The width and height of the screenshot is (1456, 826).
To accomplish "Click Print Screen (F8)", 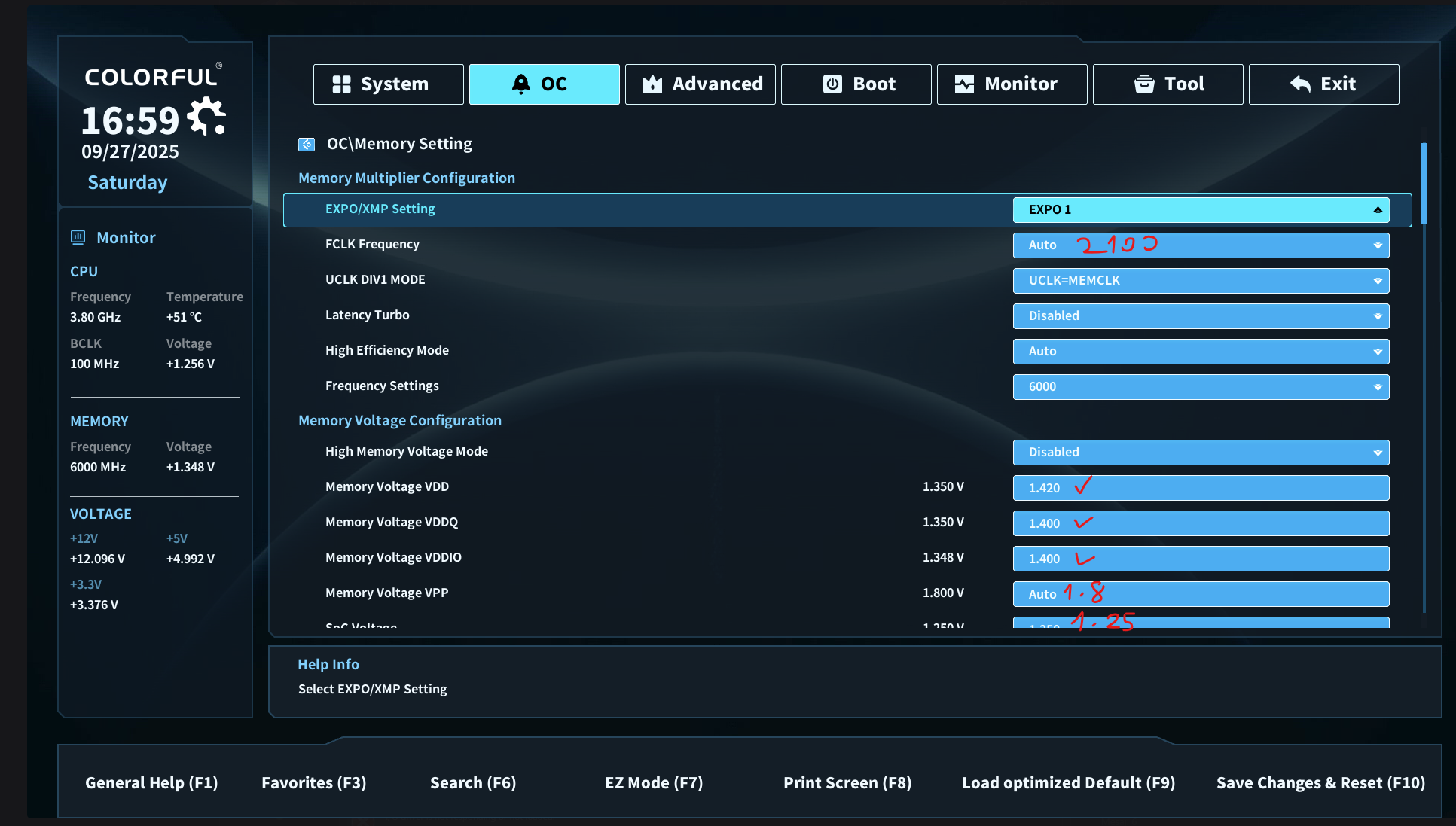I will (847, 783).
